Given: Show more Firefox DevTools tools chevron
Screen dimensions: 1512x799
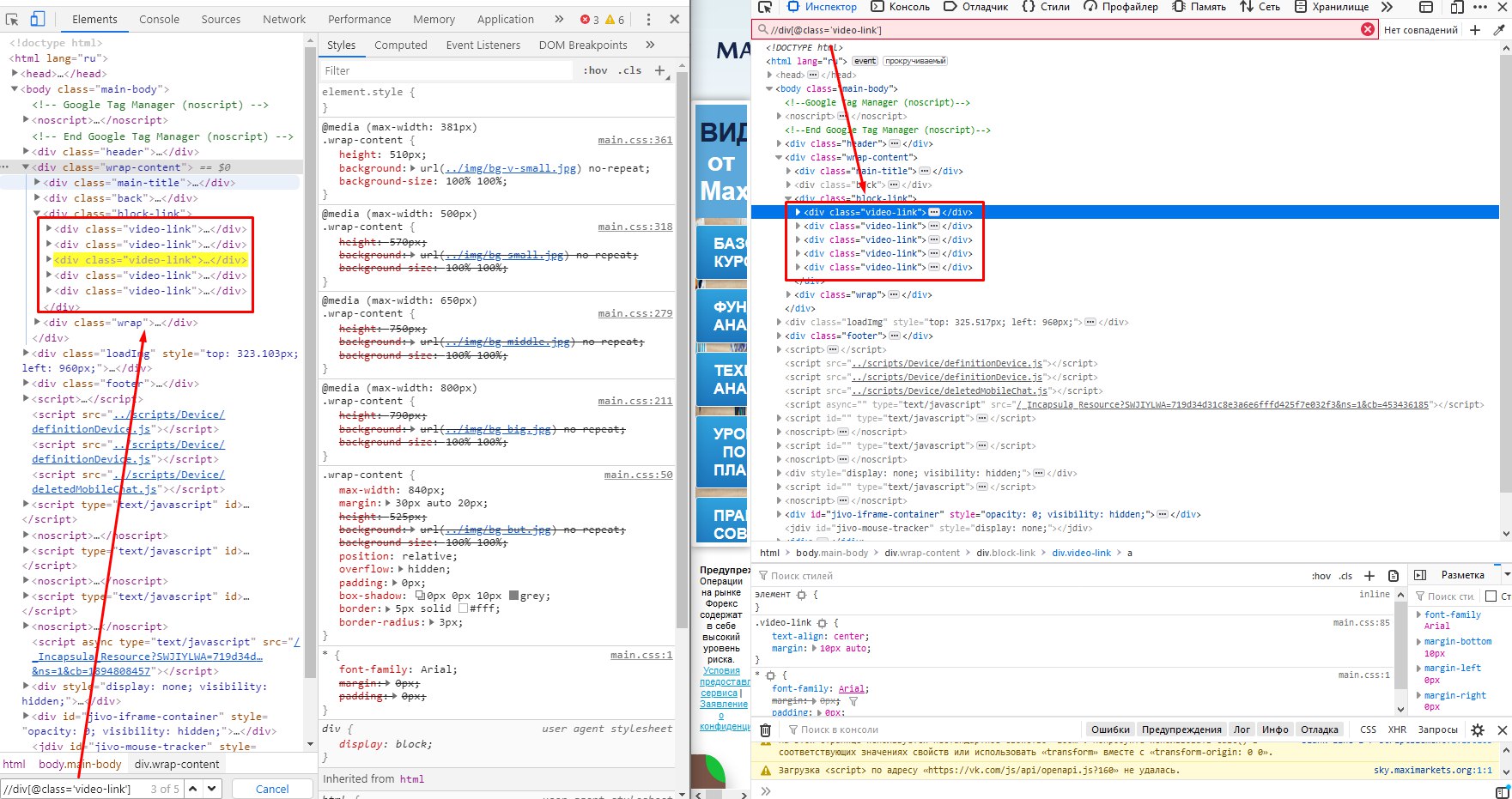Looking at the screenshot, I should pos(1388,7).
